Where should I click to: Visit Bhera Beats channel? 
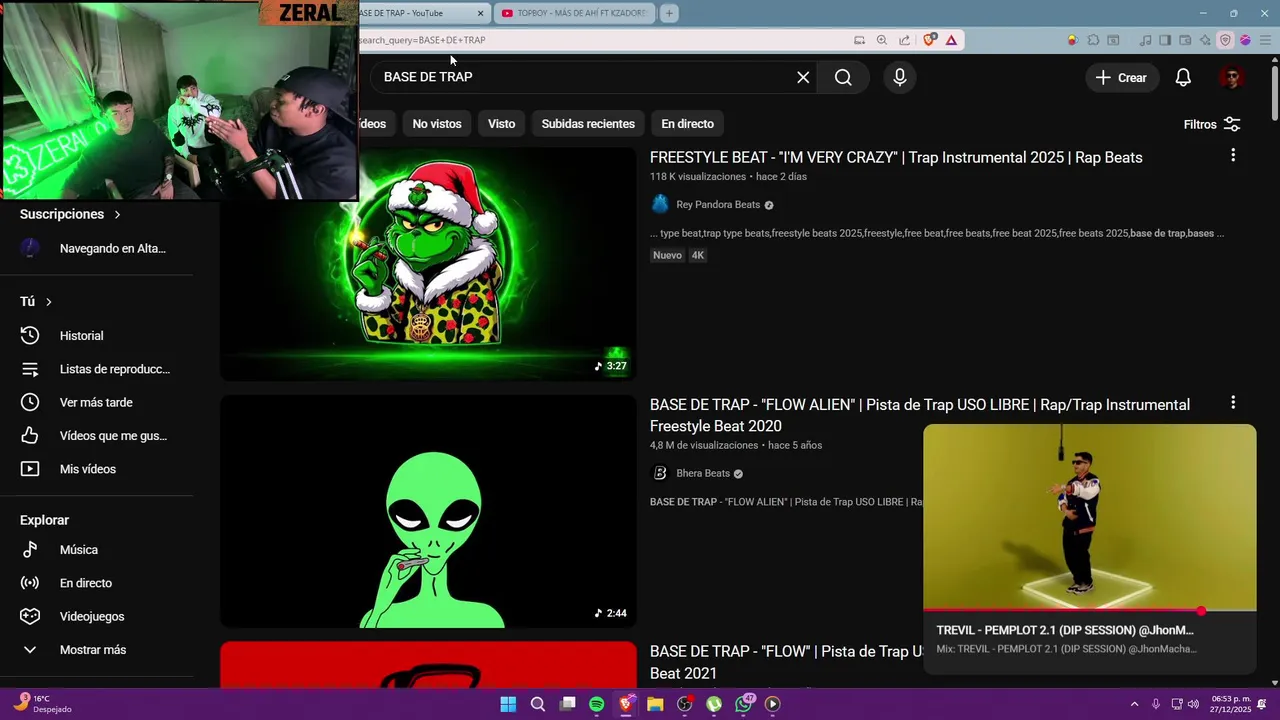[x=703, y=473]
